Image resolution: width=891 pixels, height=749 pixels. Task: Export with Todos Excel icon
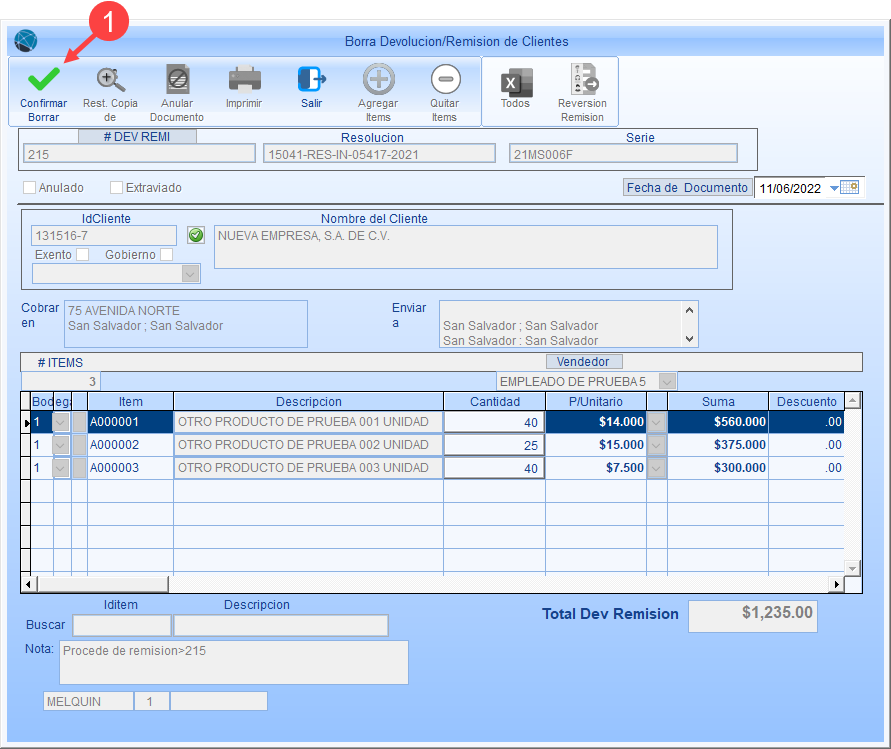(516, 82)
